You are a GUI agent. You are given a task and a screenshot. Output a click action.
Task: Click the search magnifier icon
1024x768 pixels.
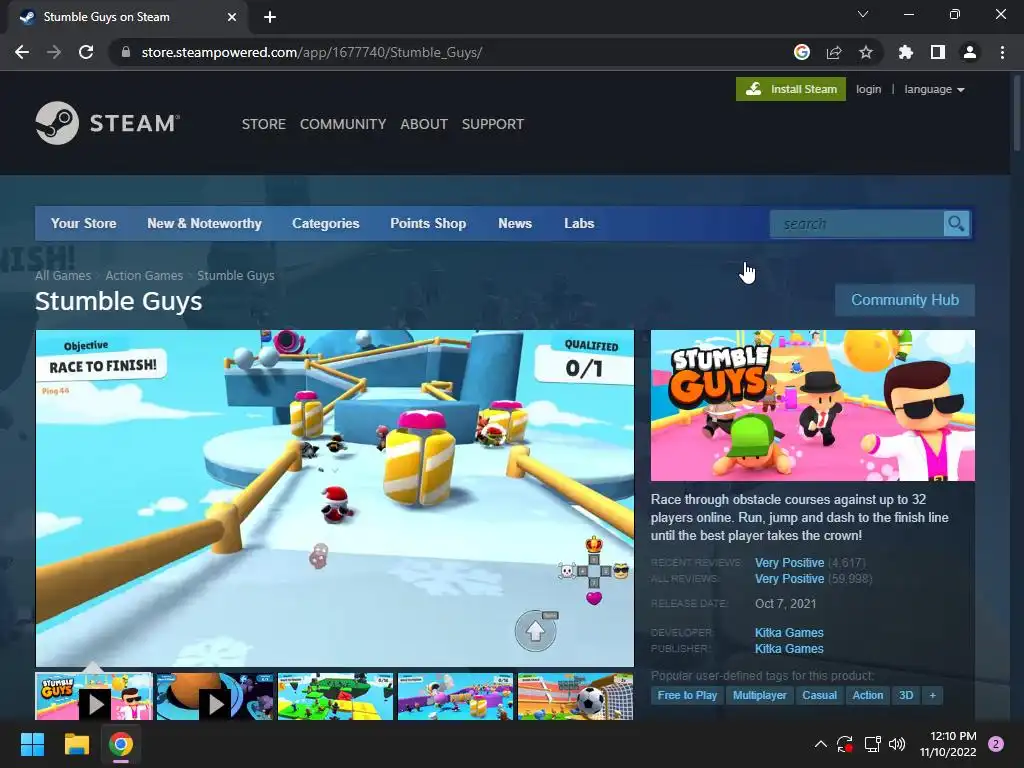coord(957,224)
